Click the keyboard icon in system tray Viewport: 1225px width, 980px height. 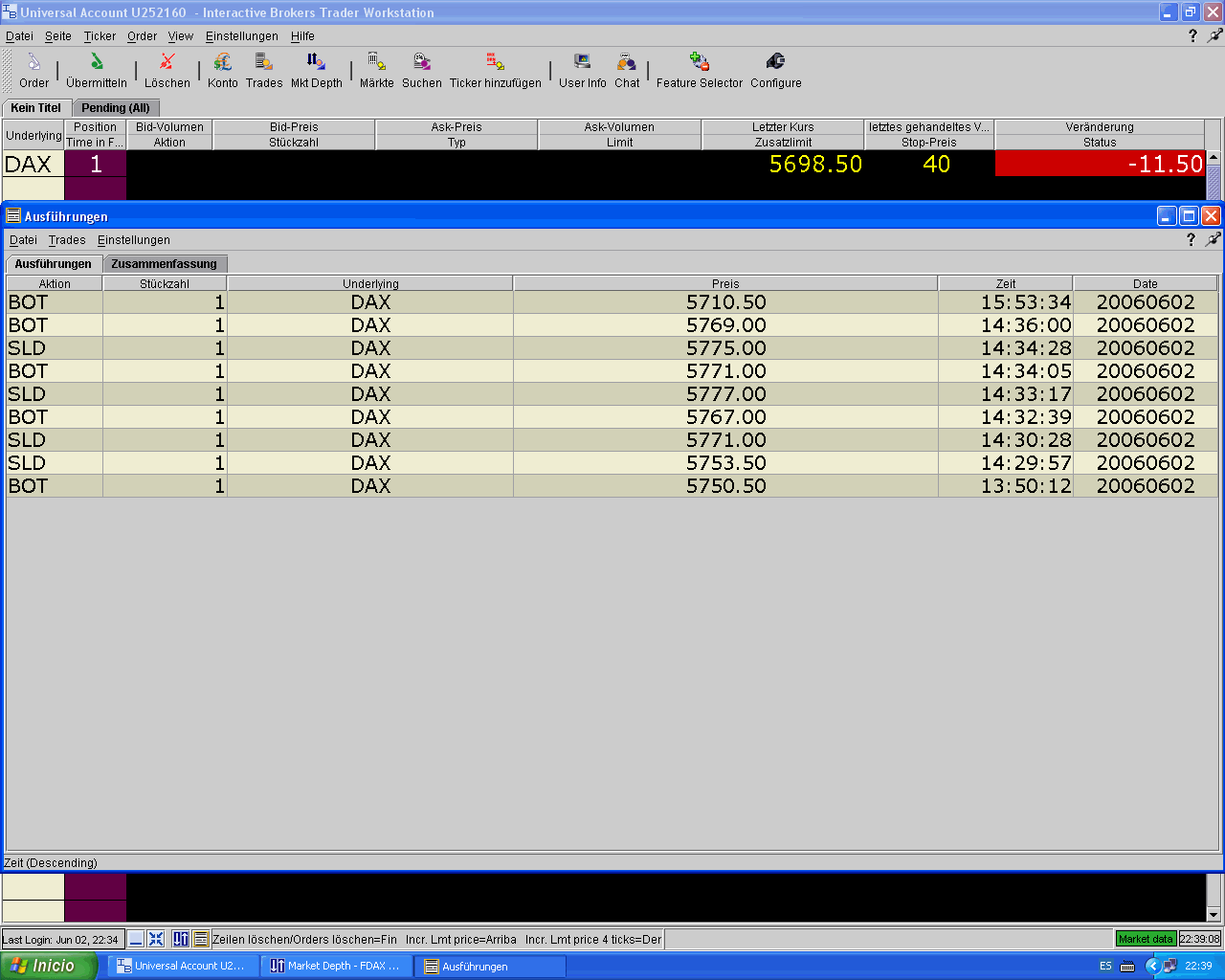point(1127,966)
